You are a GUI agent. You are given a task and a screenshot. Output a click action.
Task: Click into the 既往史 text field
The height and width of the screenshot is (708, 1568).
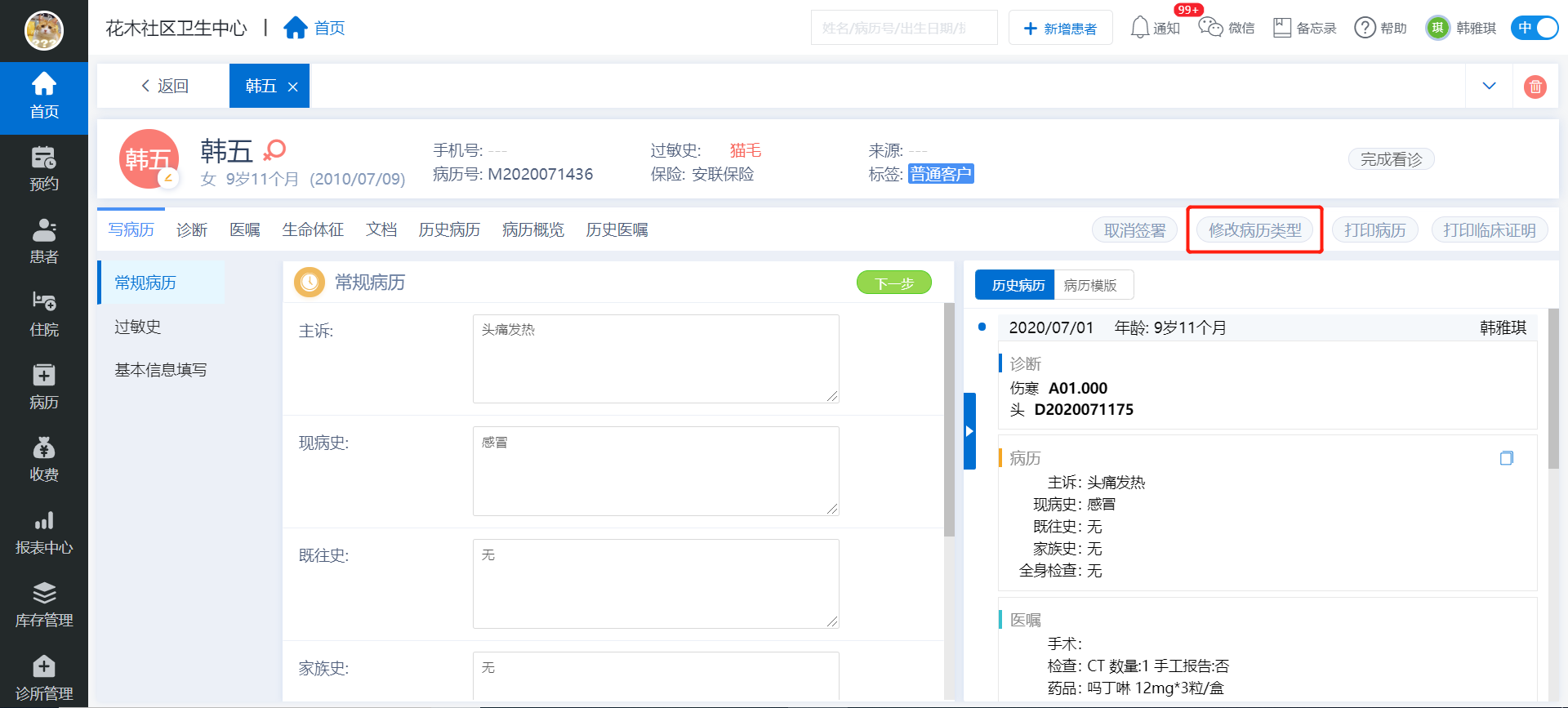point(656,584)
